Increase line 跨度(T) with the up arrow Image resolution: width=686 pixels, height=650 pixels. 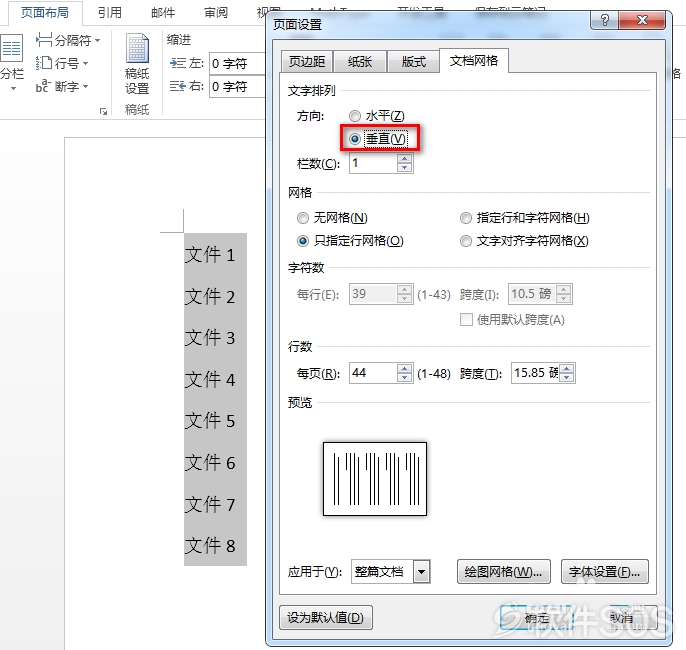pyautogui.click(x=567, y=368)
